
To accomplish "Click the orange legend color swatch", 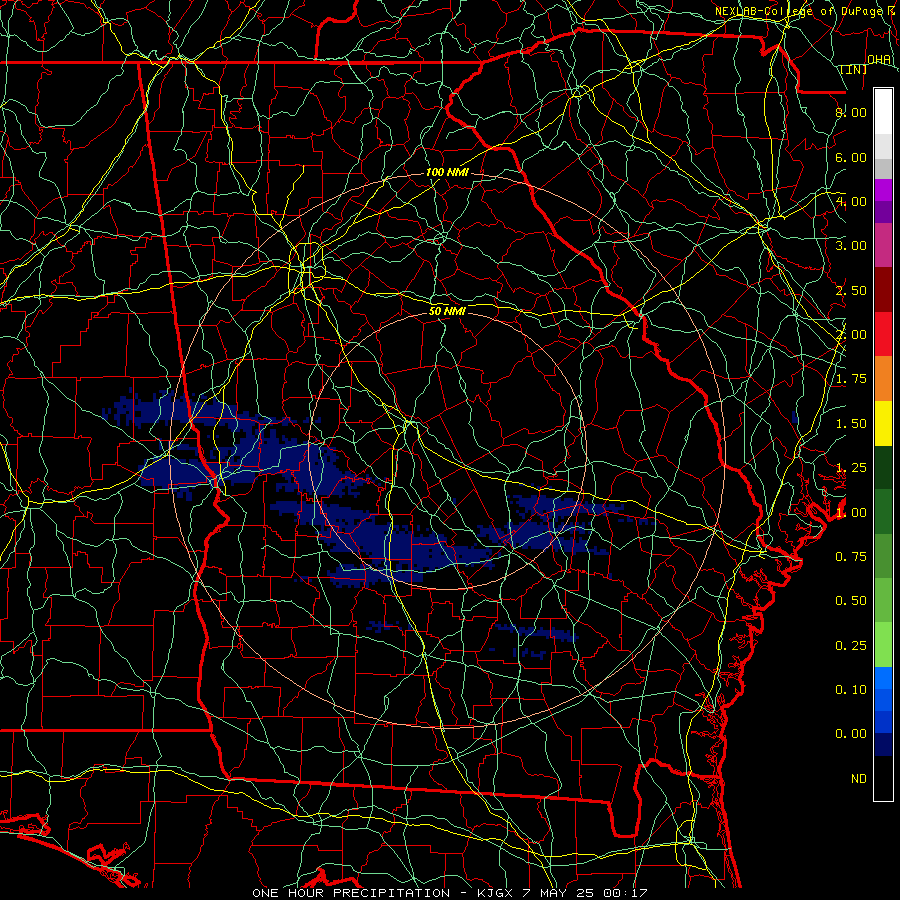I will point(883,379).
